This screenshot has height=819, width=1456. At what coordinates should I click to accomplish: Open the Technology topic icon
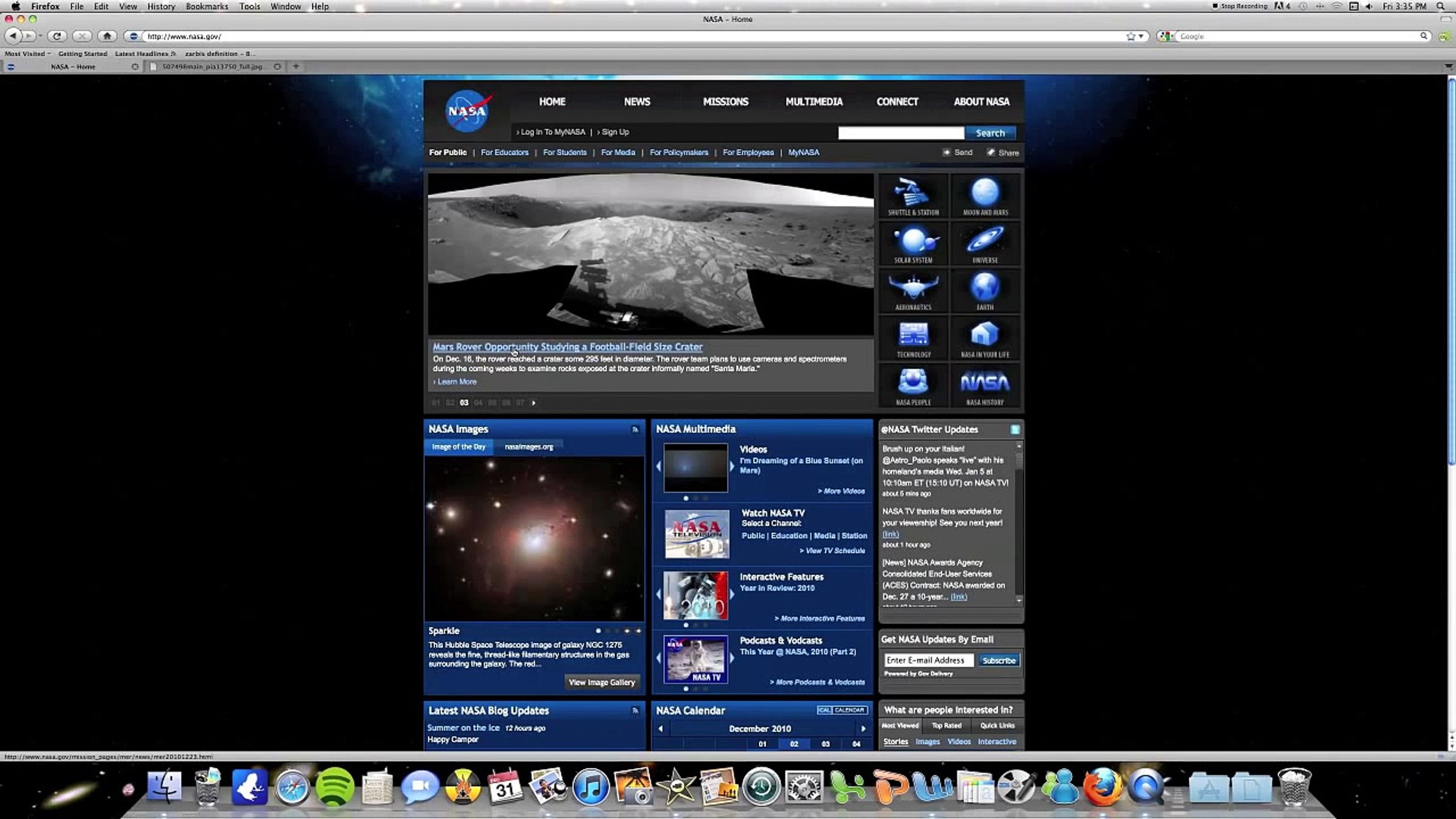[x=913, y=338]
